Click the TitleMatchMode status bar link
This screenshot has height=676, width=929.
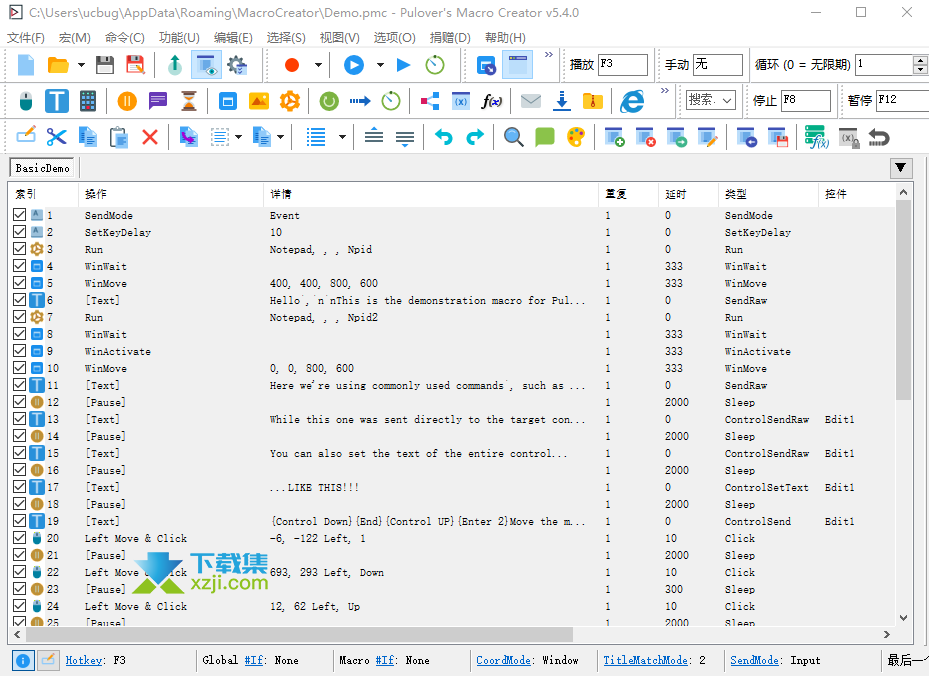coord(646,660)
